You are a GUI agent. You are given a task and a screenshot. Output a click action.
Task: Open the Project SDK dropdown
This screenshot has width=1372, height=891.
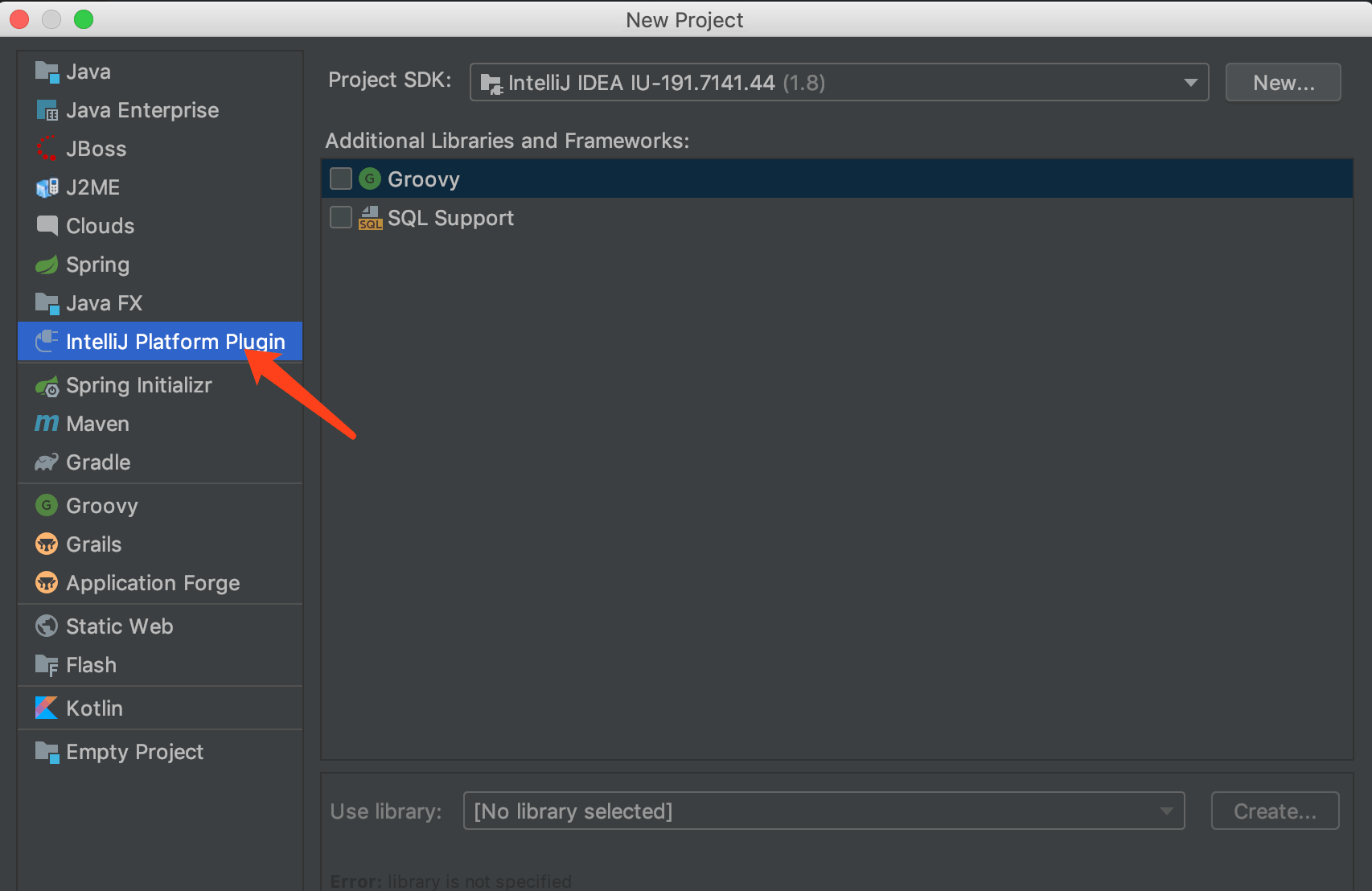click(839, 82)
